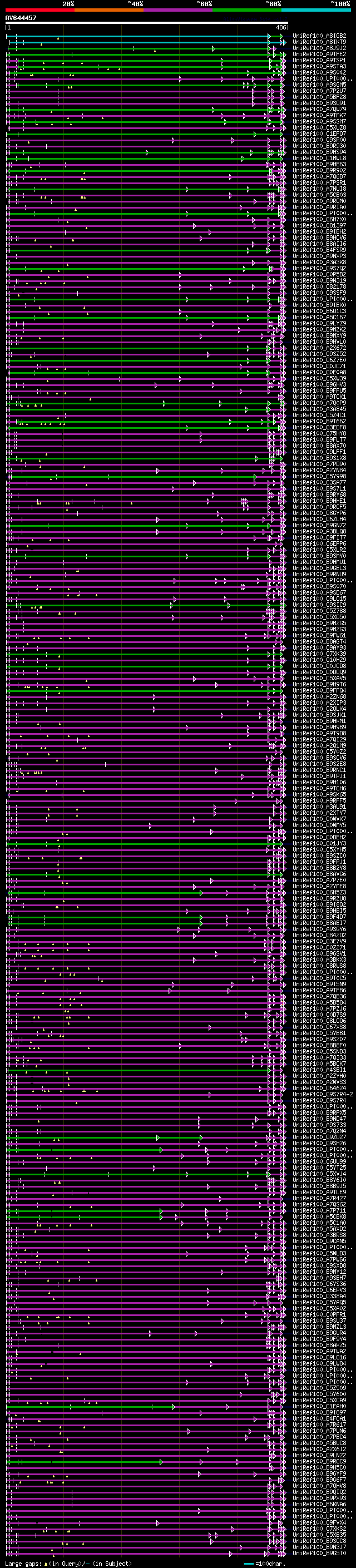Select label UniRef100_A9SGY6

(x=319, y=929)
